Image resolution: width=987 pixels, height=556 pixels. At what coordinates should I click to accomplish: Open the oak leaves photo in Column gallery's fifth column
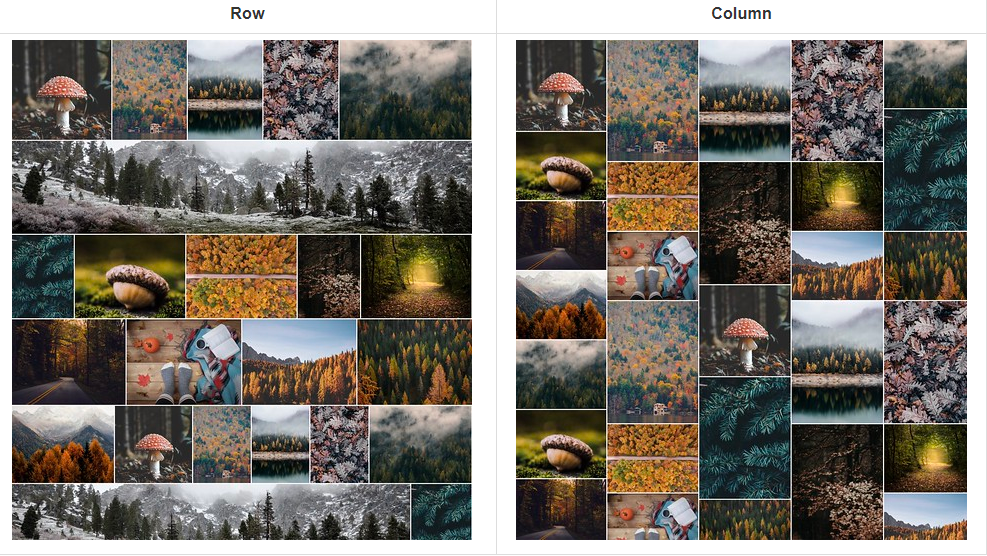point(925,362)
